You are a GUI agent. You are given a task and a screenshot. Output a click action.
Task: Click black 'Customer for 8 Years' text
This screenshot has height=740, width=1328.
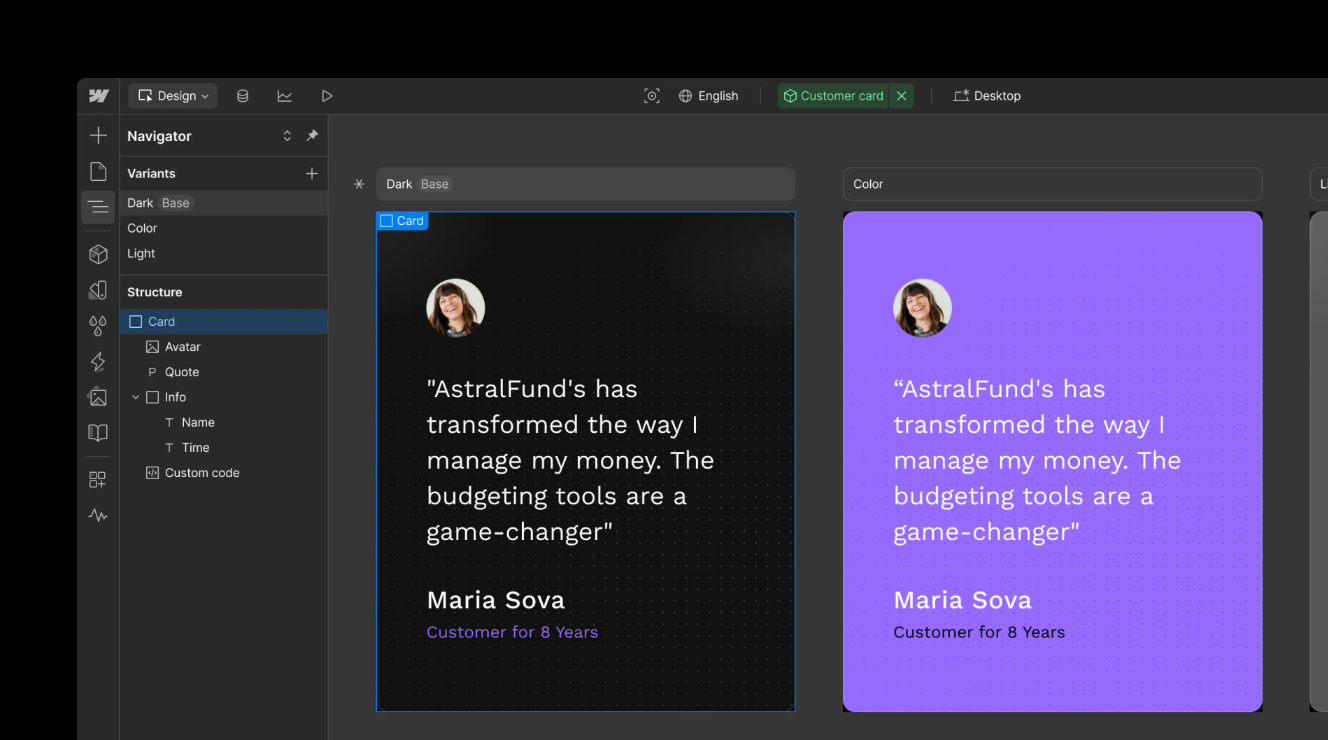click(x=979, y=632)
